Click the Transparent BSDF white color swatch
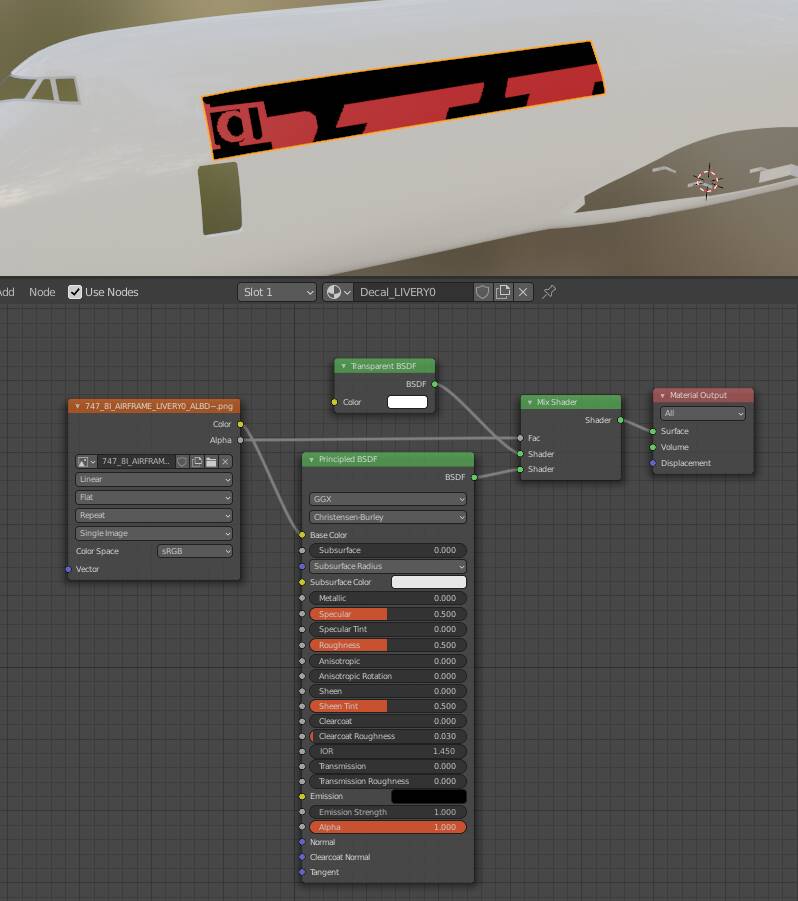 point(407,402)
